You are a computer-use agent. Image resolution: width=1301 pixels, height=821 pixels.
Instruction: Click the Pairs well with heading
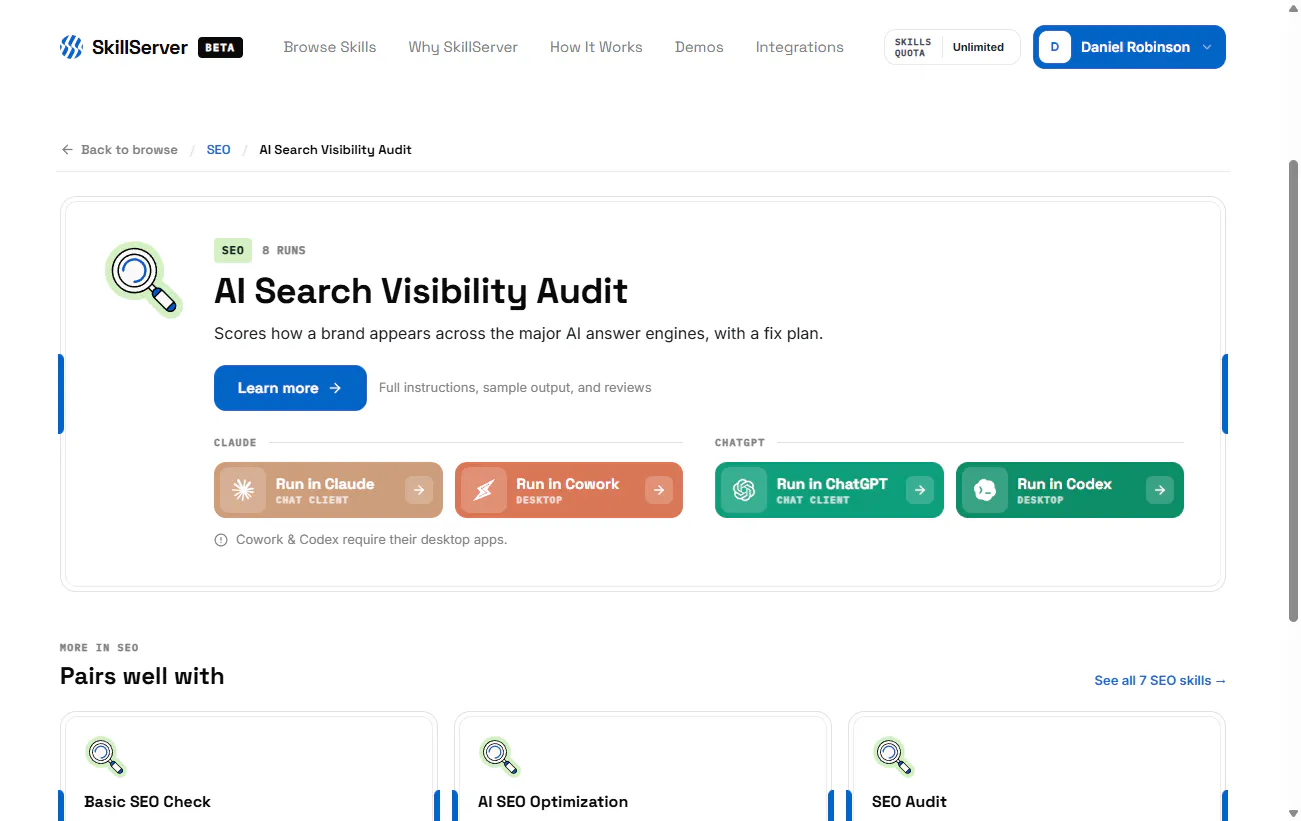(x=142, y=676)
